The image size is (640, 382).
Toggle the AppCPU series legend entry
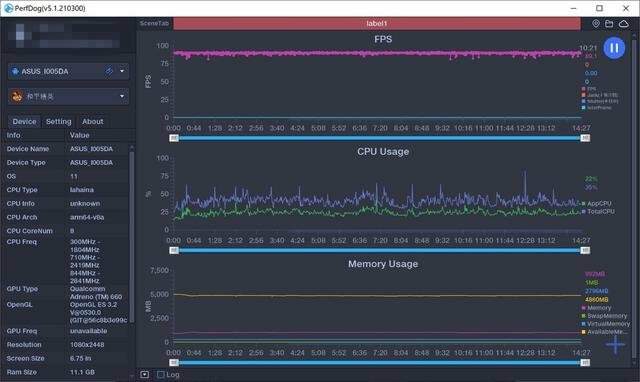pyautogui.click(x=596, y=203)
